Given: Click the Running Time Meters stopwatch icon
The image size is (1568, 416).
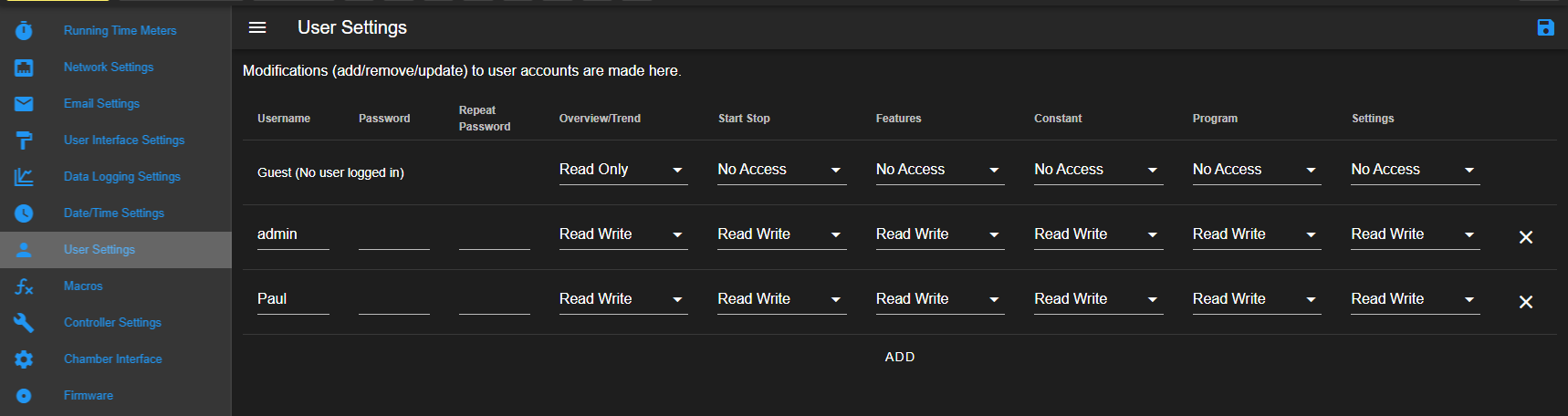Looking at the screenshot, I should click(x=24, y=30).
